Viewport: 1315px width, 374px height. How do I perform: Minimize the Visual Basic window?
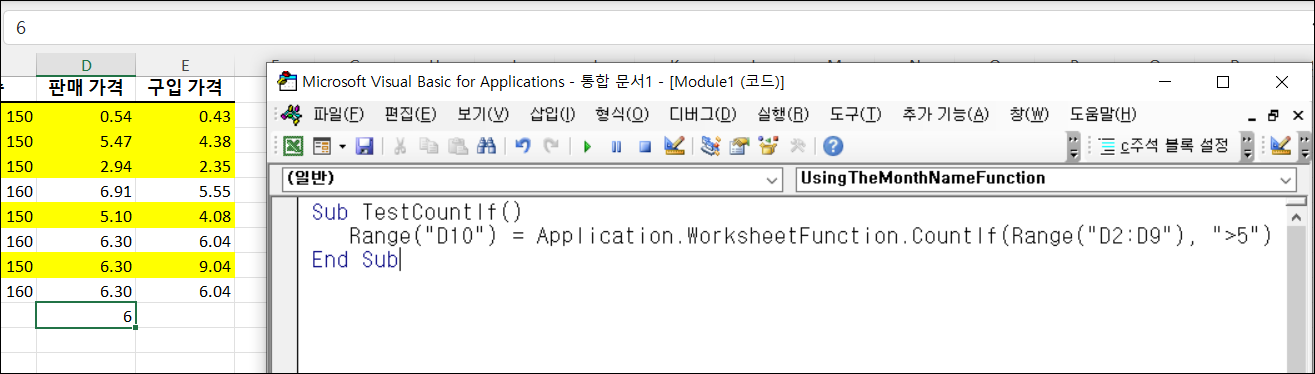click(1164, 82)
